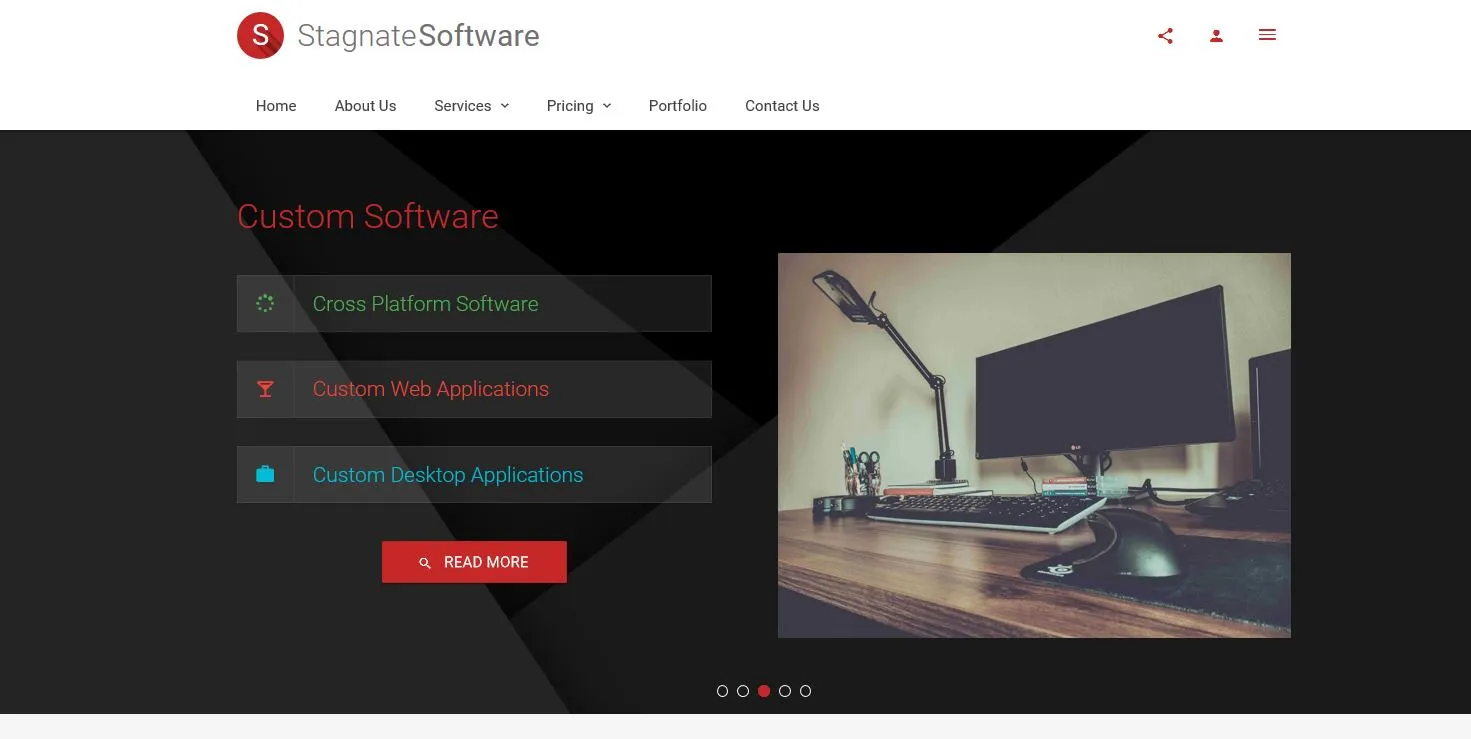Click the green spinner icon beside Cross Platform Software

tap(265, 303)
